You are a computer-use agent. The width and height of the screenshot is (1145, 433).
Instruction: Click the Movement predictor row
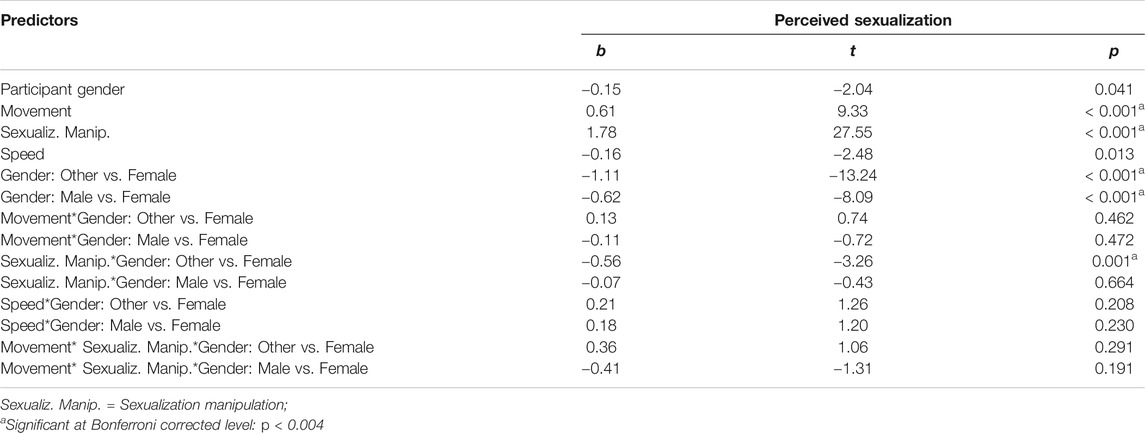click(572, 110)
